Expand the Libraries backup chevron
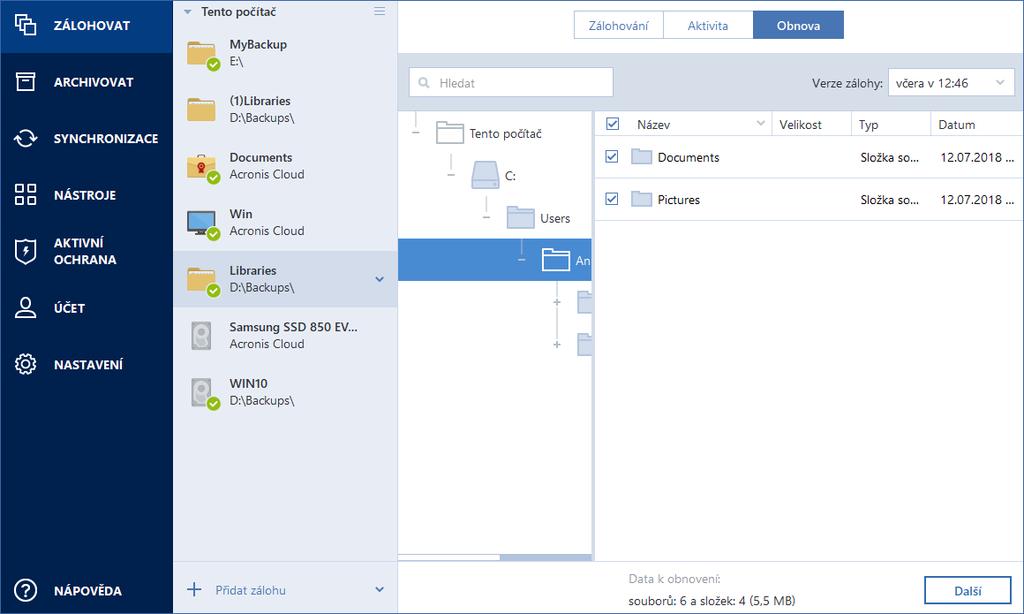This screenshot has height=614, width=1024. 379,280
